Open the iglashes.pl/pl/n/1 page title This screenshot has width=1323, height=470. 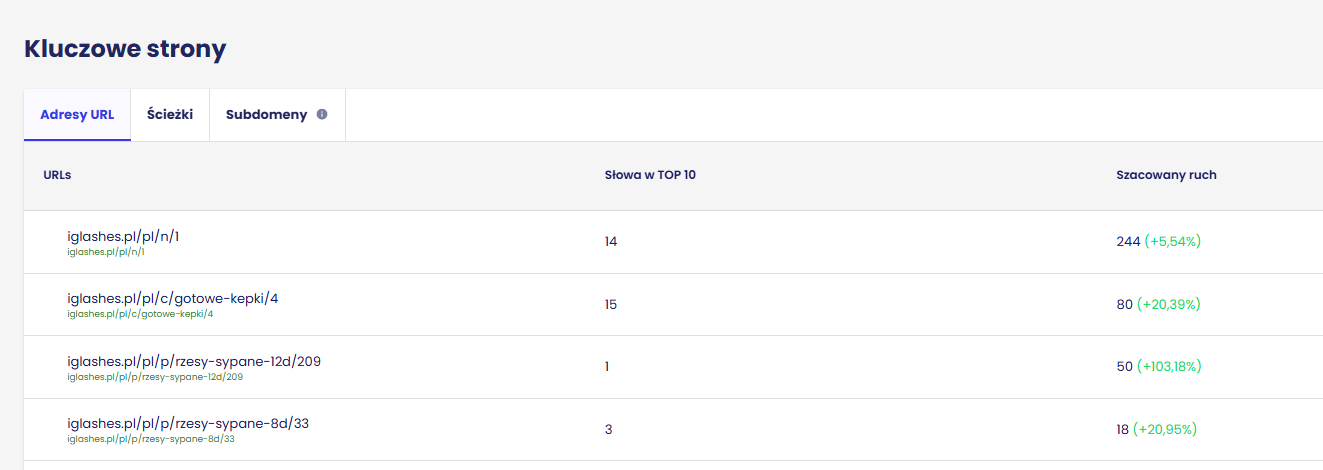coord(123,236)
